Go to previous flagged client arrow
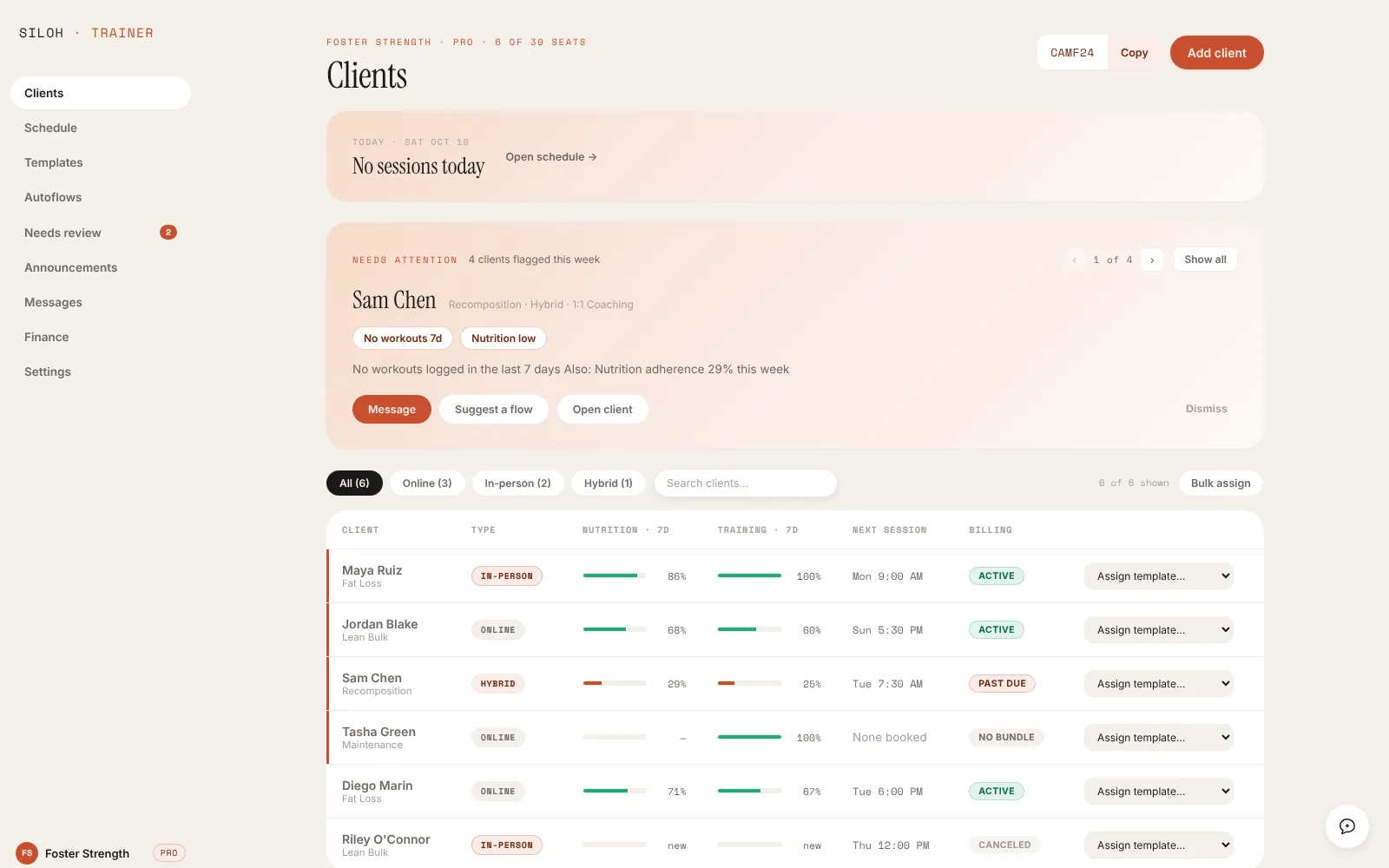Image resolution: width=1389 pixels, height=868 pixels. (1074, 260)
